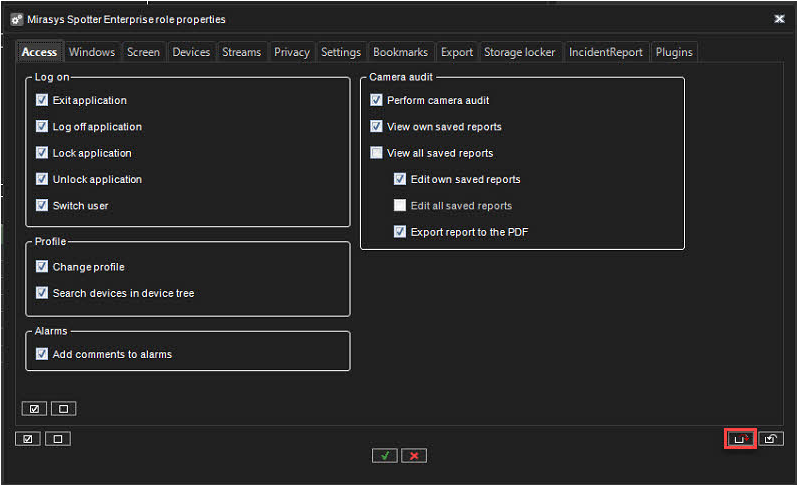Go to the Privacy tab
The image size is (797, 485).
tap(292, 52)
